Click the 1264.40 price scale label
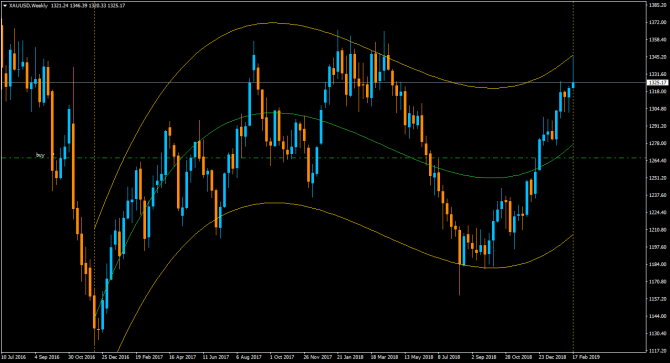Image resolution: width=670 pixels, height=363 pixels. click(657, 161)
